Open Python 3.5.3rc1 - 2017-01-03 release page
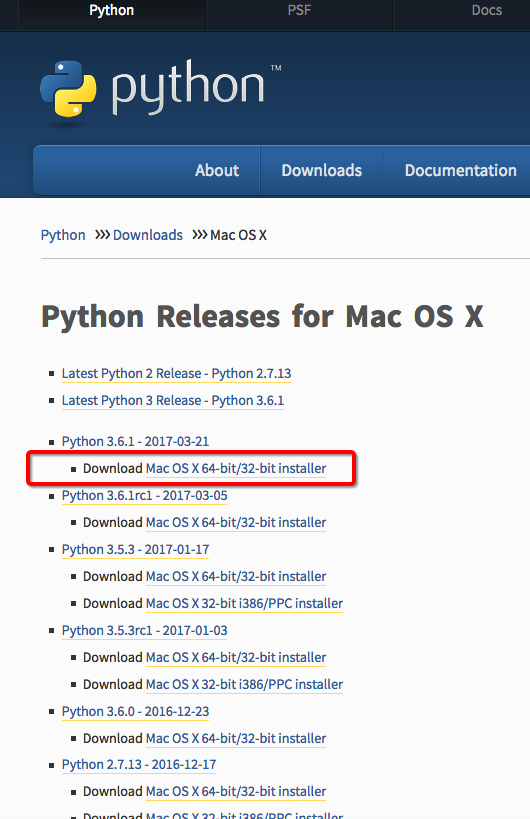The image size is (530, 819). 145,631
